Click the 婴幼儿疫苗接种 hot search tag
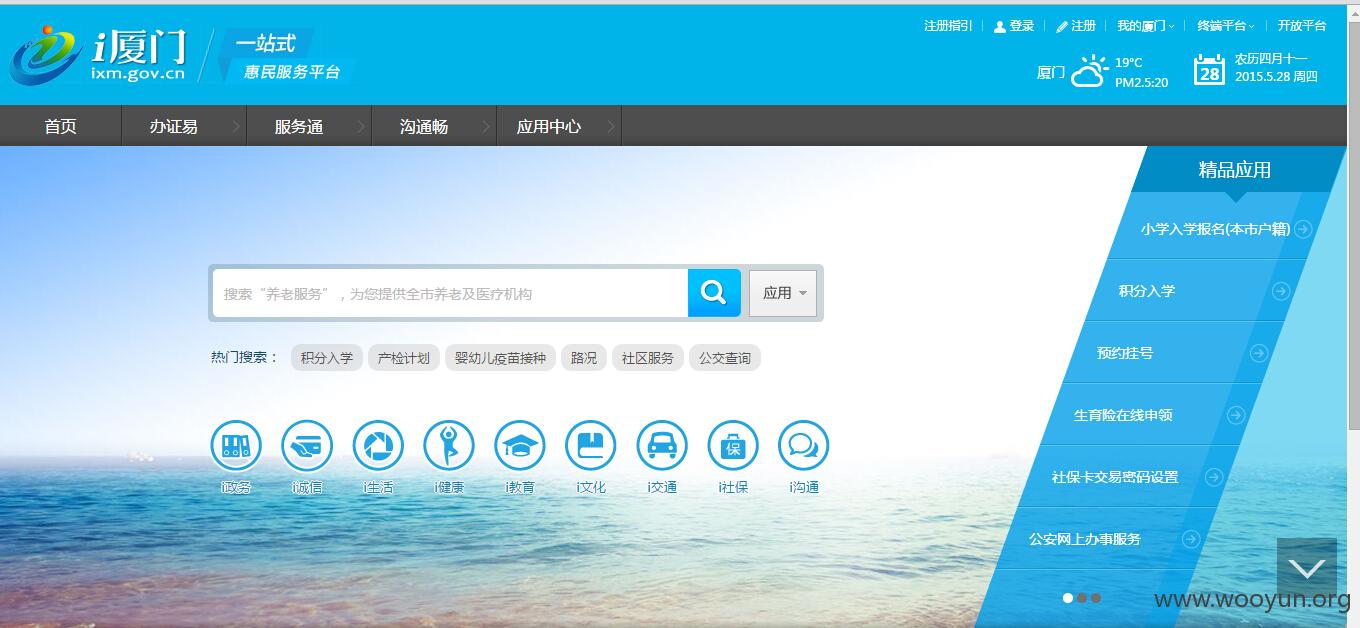The width and height of the screenshot is (1360, 628). pos(500,358)
